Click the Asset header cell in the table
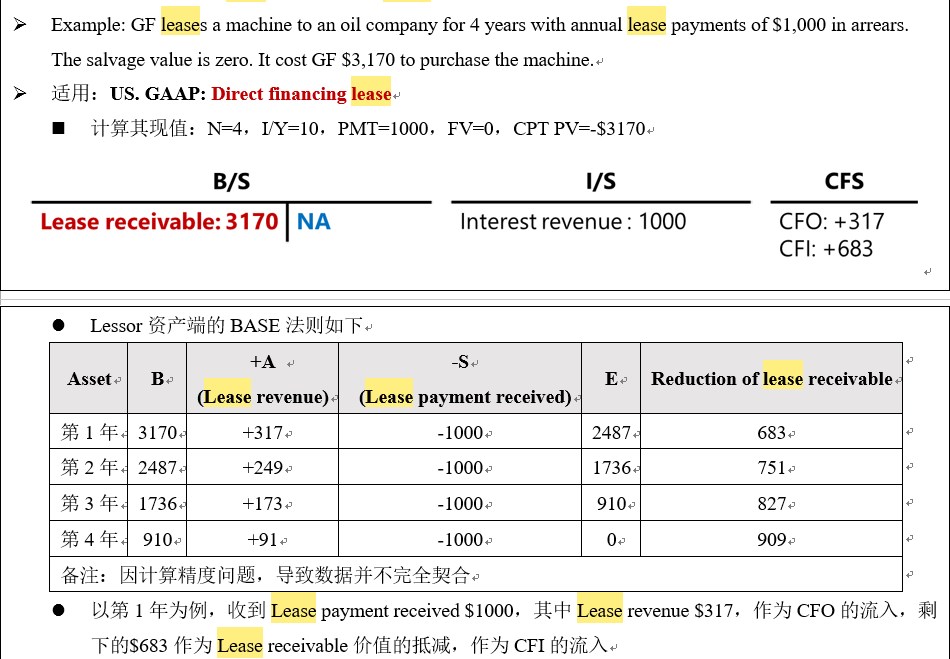This screenshot has width=950, height=659. pos(89,379)
